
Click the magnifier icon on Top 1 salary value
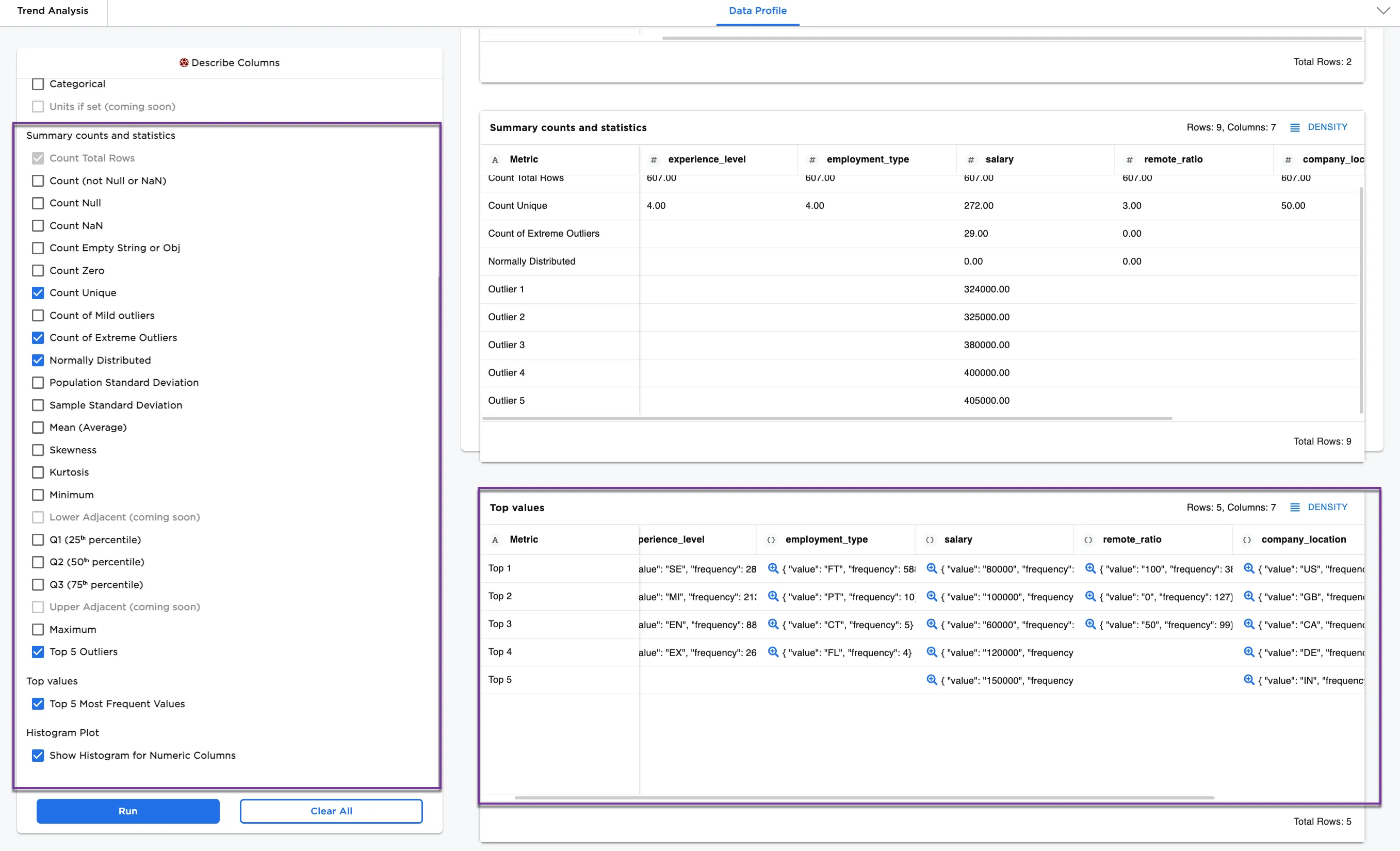932,569
